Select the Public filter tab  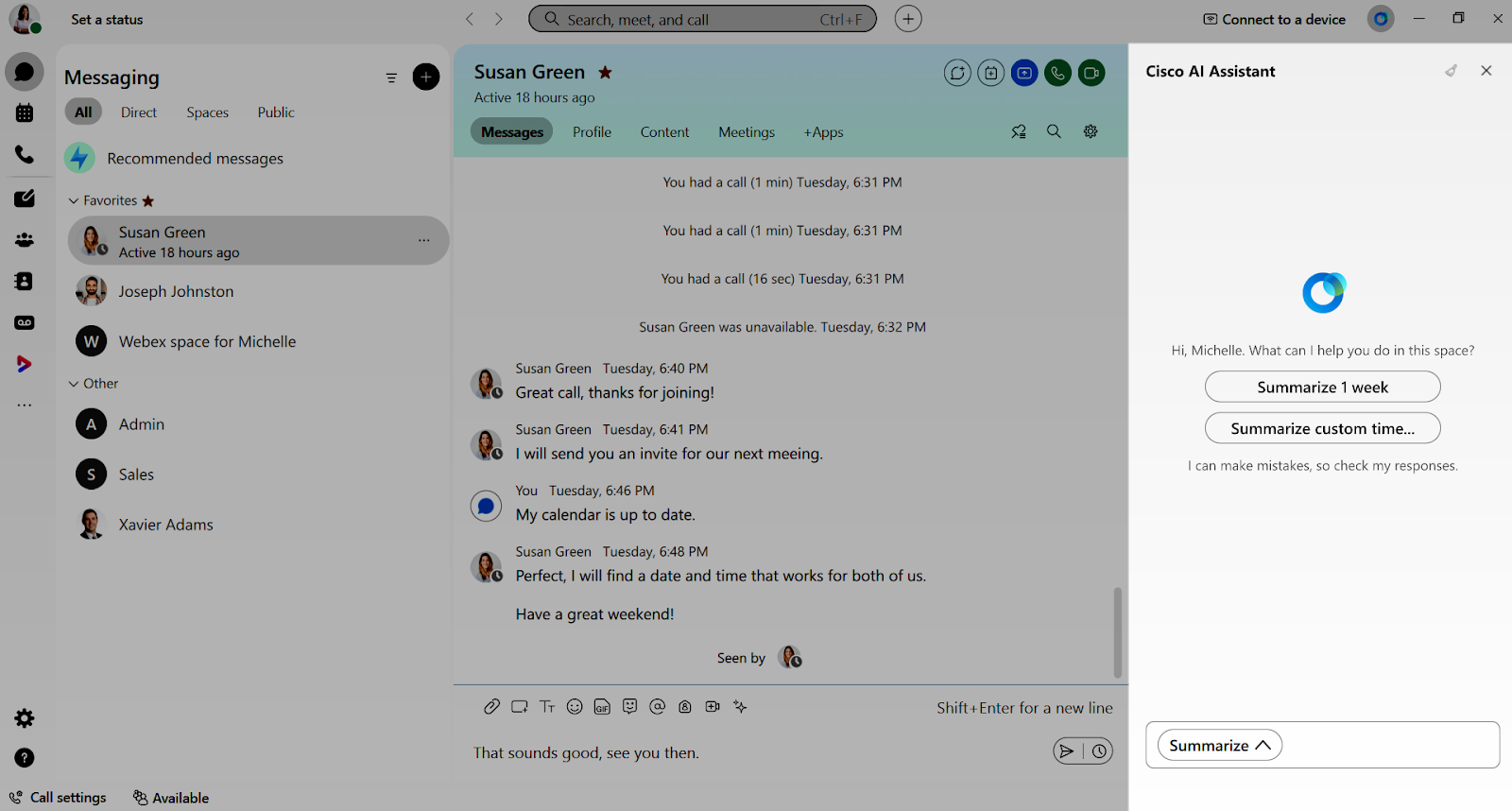tap(276, 112)
